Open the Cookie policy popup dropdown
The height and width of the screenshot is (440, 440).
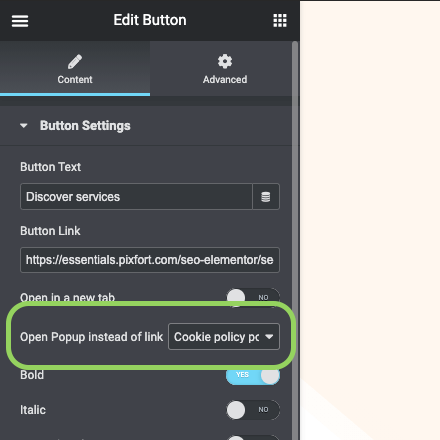224,337
